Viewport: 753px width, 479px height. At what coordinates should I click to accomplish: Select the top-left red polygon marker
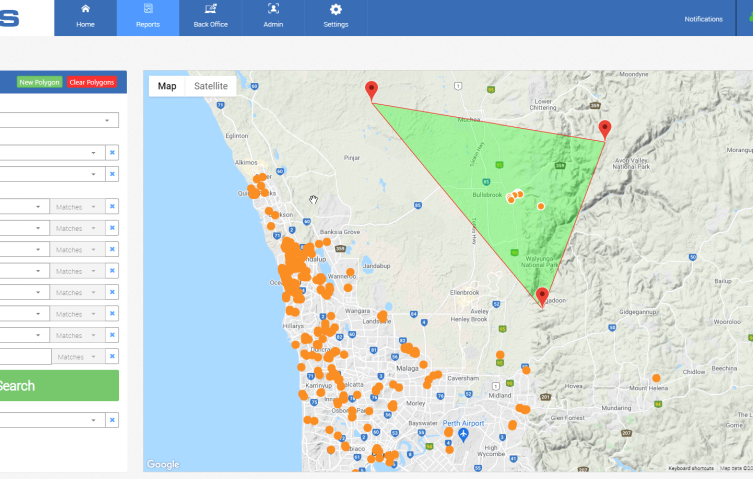[371, 90]
